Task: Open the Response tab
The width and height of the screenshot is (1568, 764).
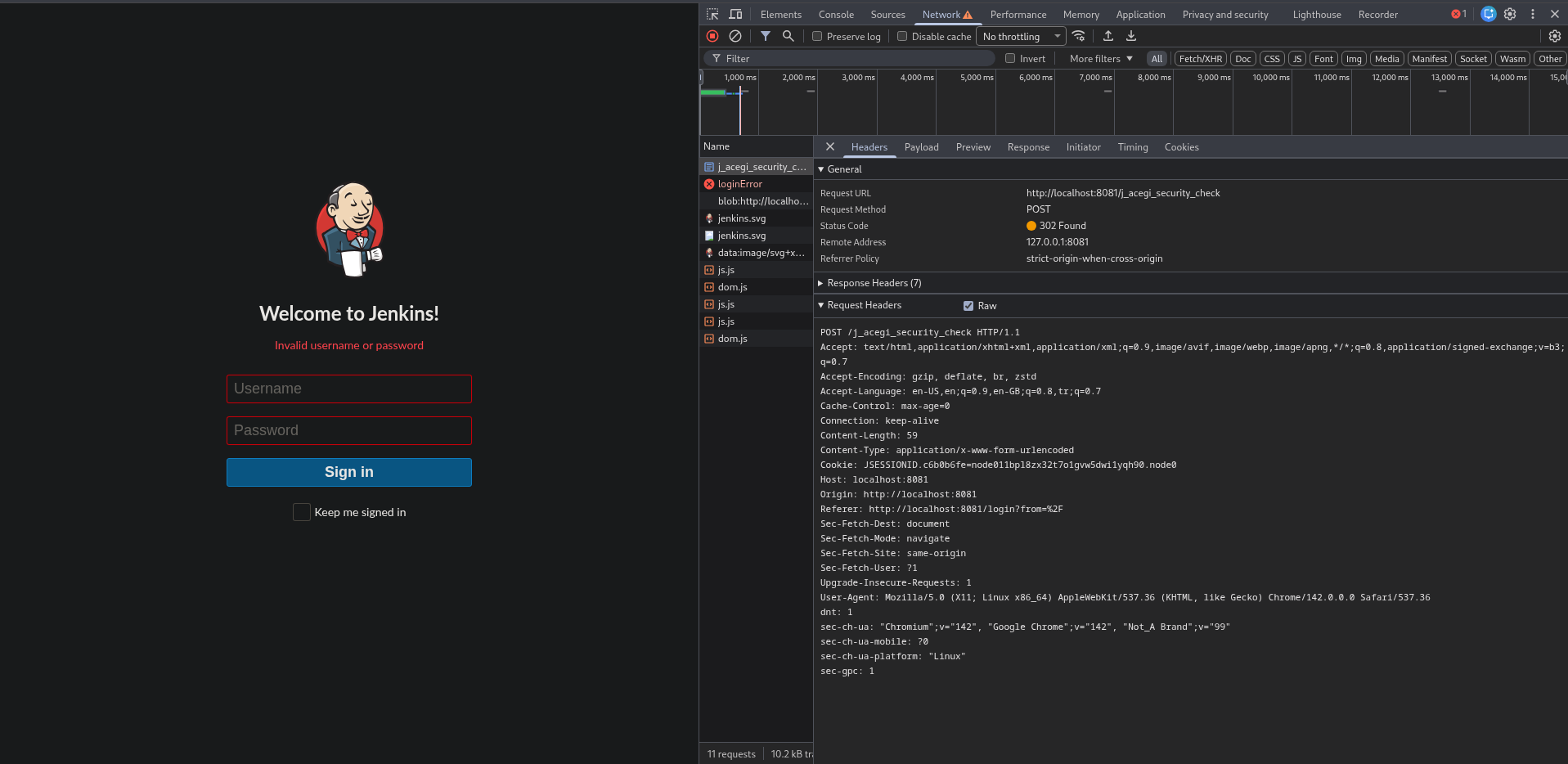Action: [1028, 147]
